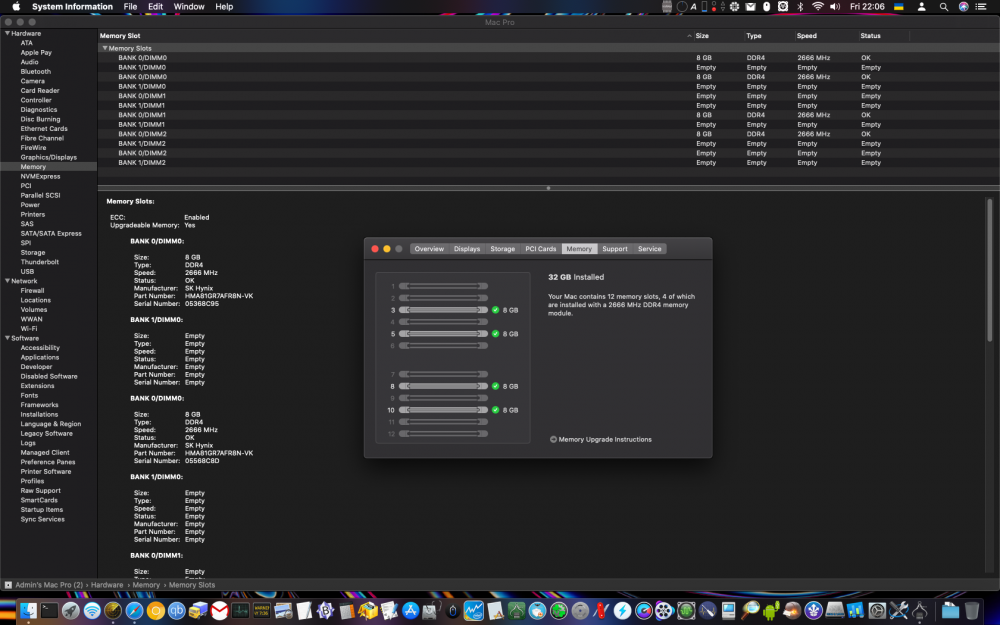Switch to the Storage tab
Screen dimensions: 1000x625
(503, 249)
